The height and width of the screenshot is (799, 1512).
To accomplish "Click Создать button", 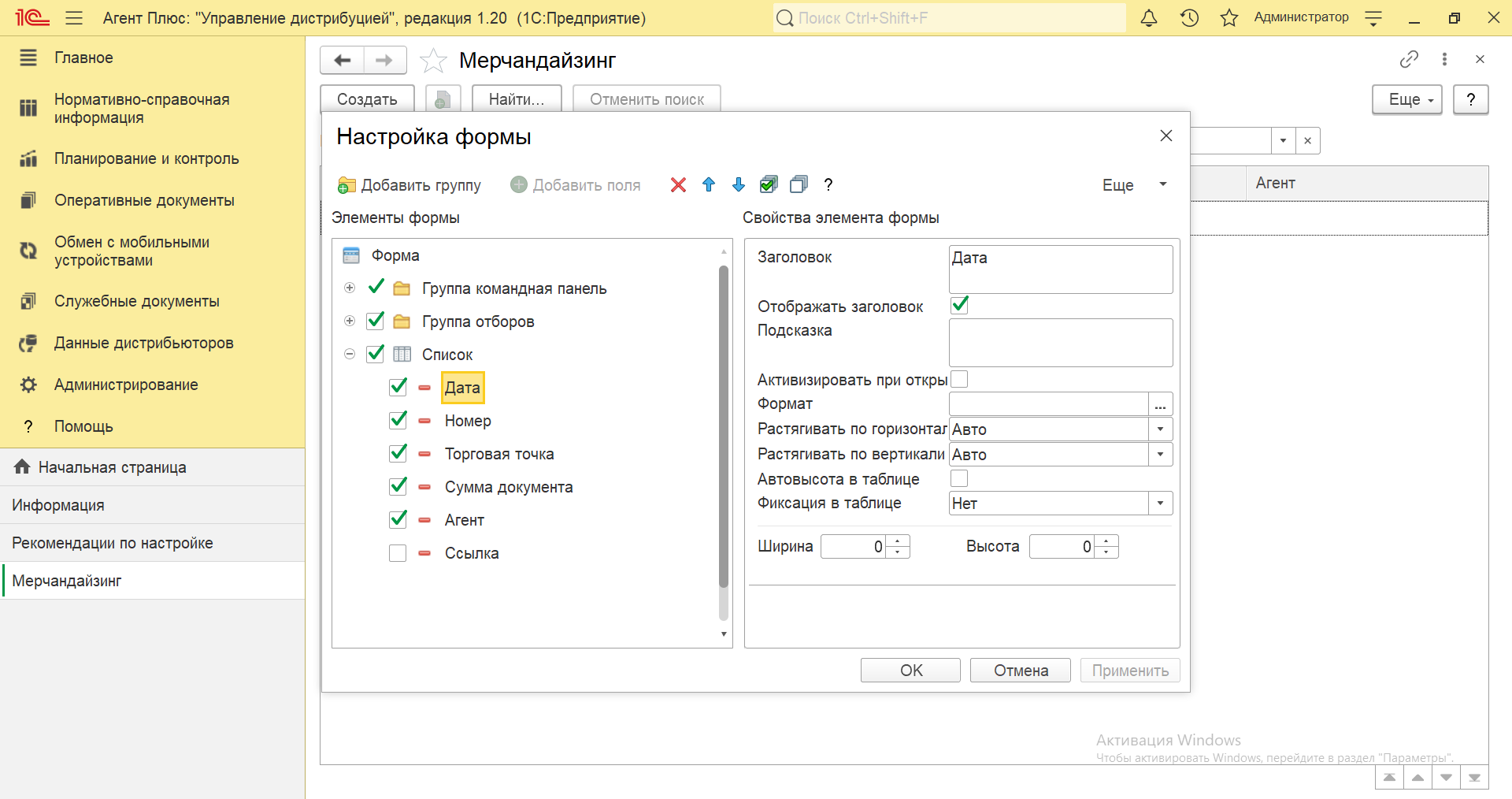I will coord(367,99).
